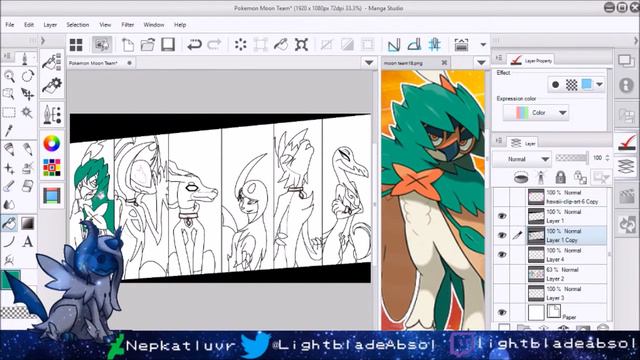
Task: Click the Open folder icon in the toolbar
Action: [x=148, y=44]
